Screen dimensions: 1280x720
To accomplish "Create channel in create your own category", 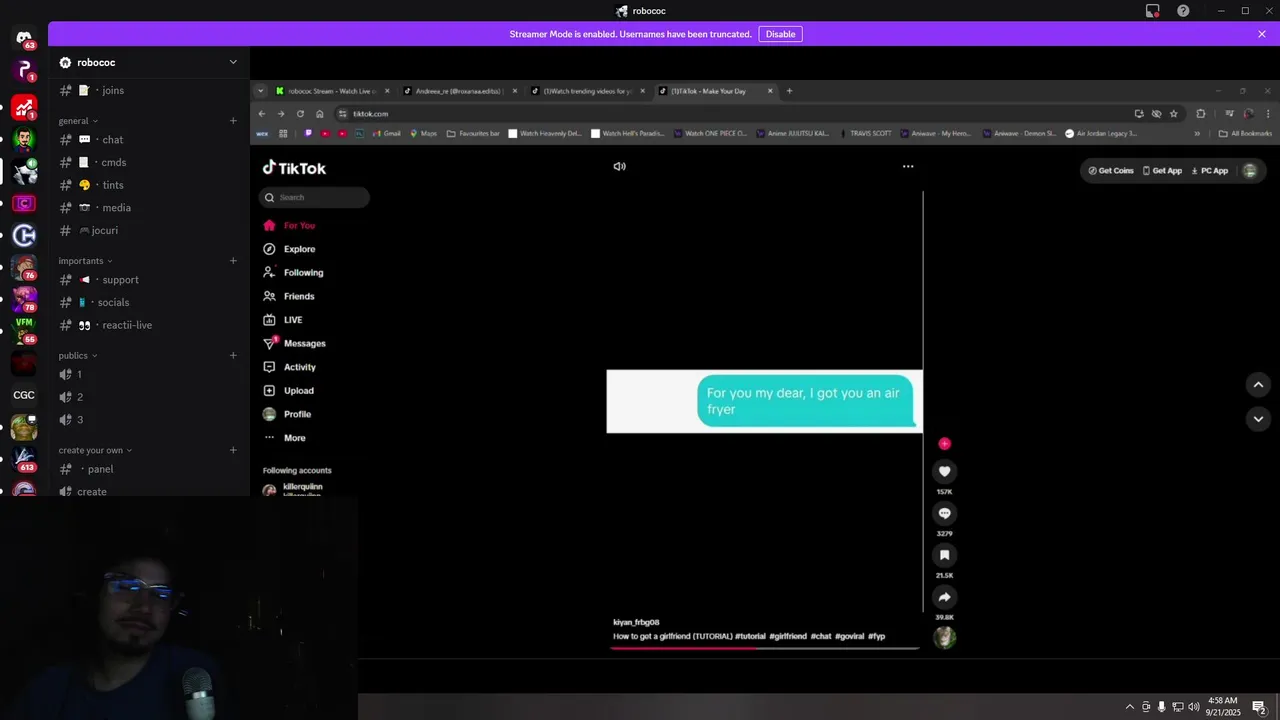I will pos(233,450).
